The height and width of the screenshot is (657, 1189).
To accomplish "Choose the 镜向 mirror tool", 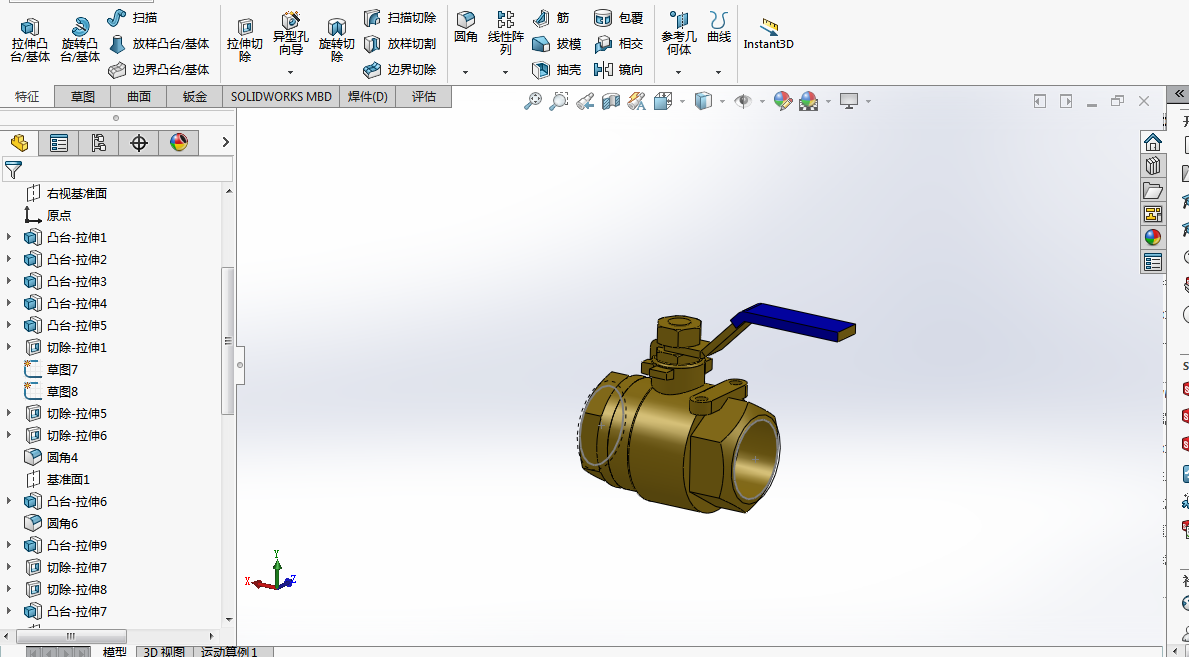I will tap(618, 70).
